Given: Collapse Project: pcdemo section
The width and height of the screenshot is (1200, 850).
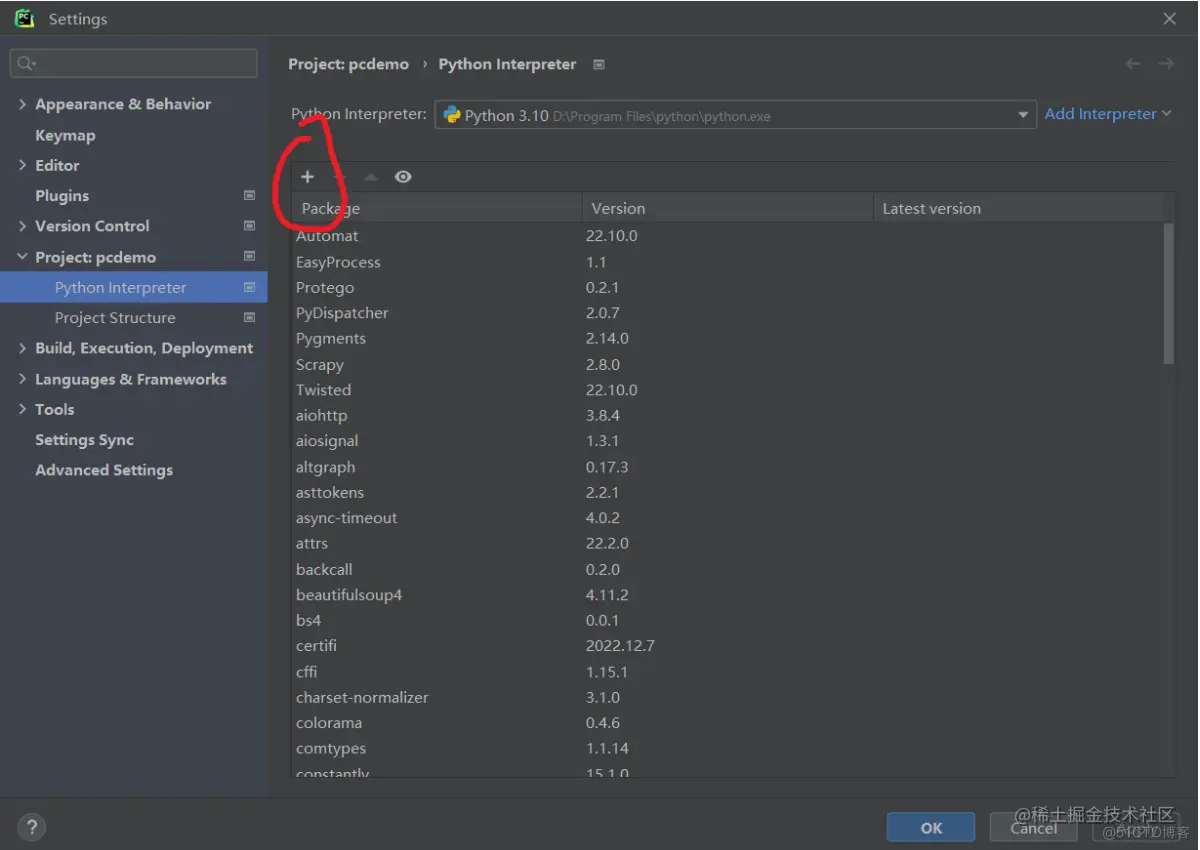Looking at the screenshot, I should (x=23, y=257).
